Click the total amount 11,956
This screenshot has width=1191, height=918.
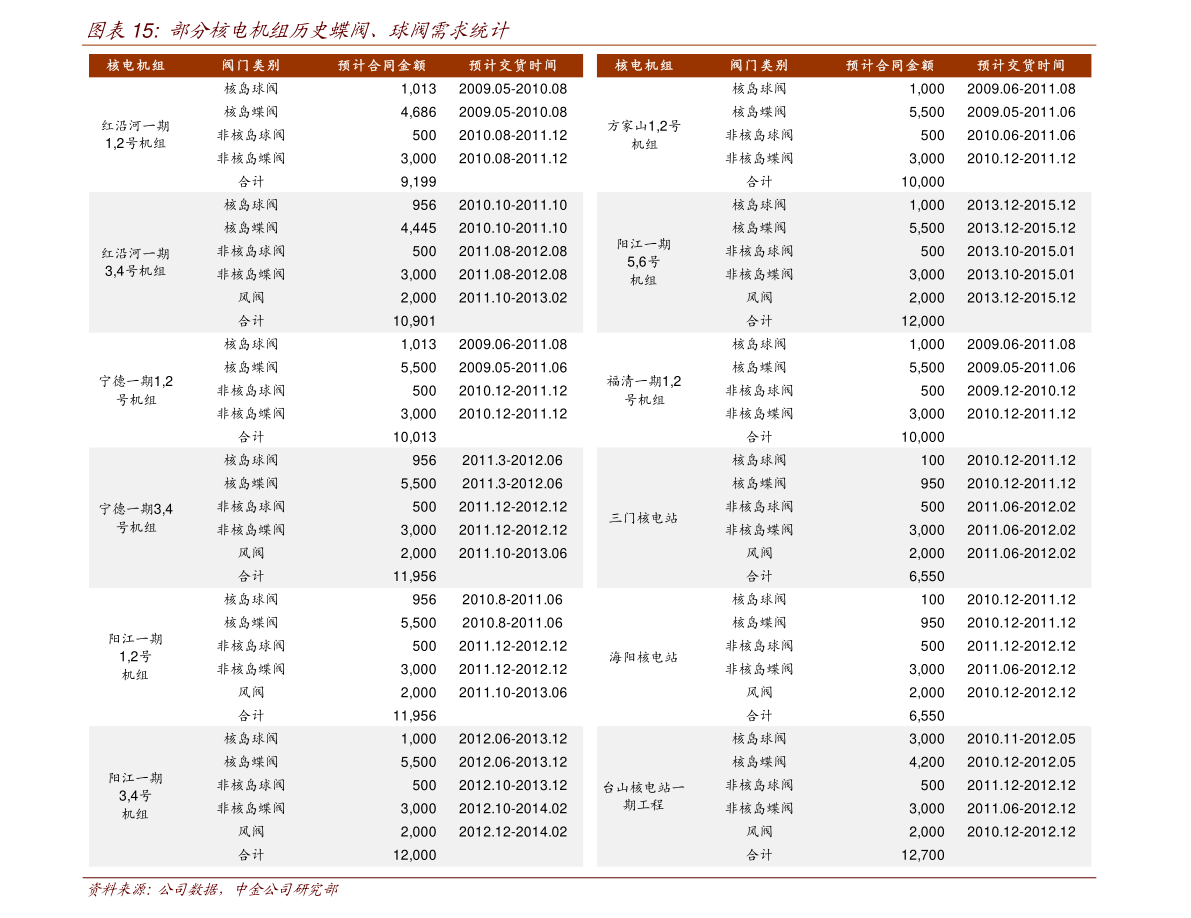(414, 576)
